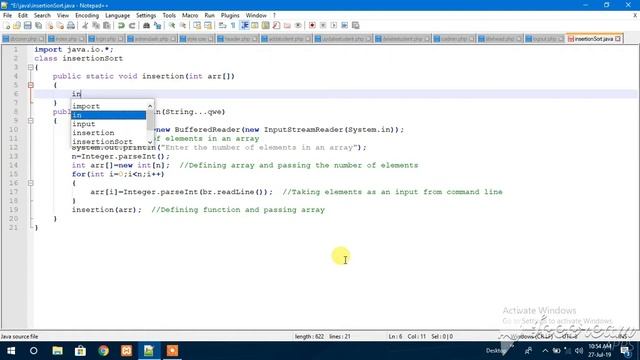Click the Close All toolbar icon
Image resolution: width=640 pixels, height=360 pixels.
point(60,25)
